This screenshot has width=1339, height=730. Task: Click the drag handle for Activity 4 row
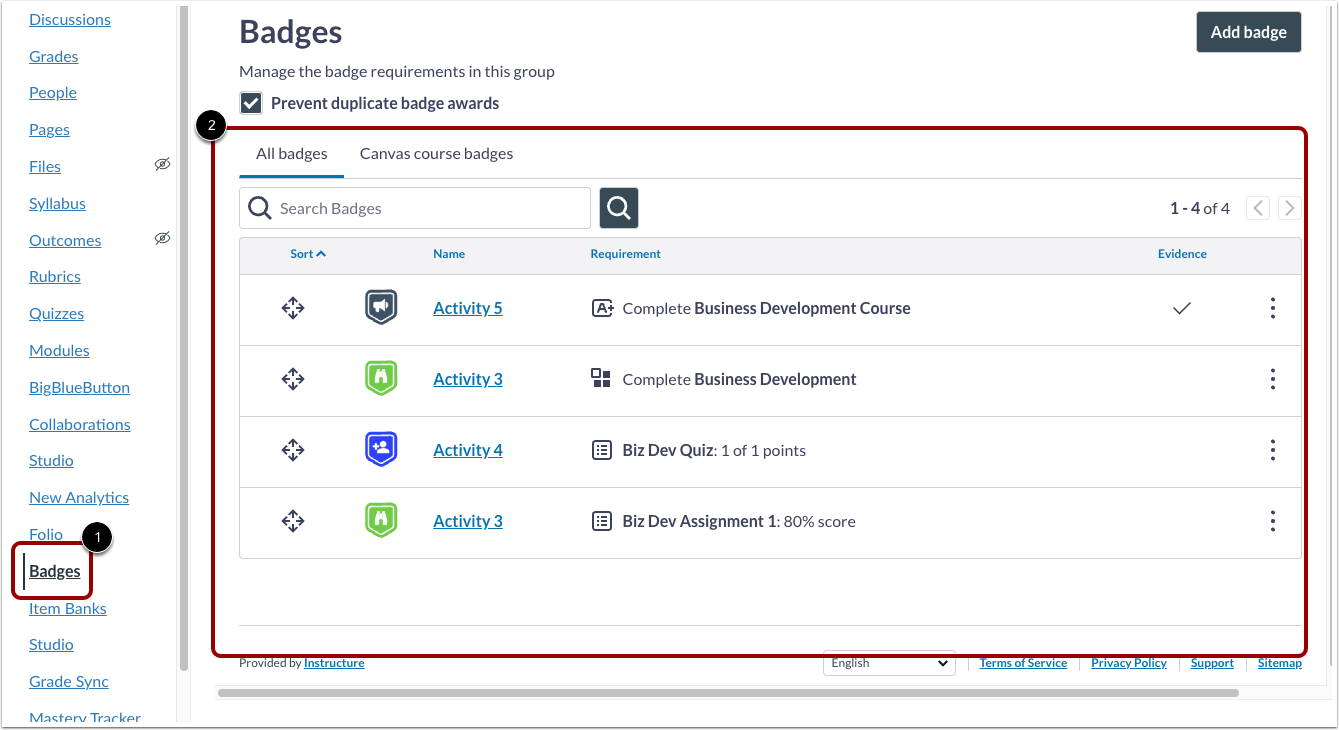click(292, 450)
